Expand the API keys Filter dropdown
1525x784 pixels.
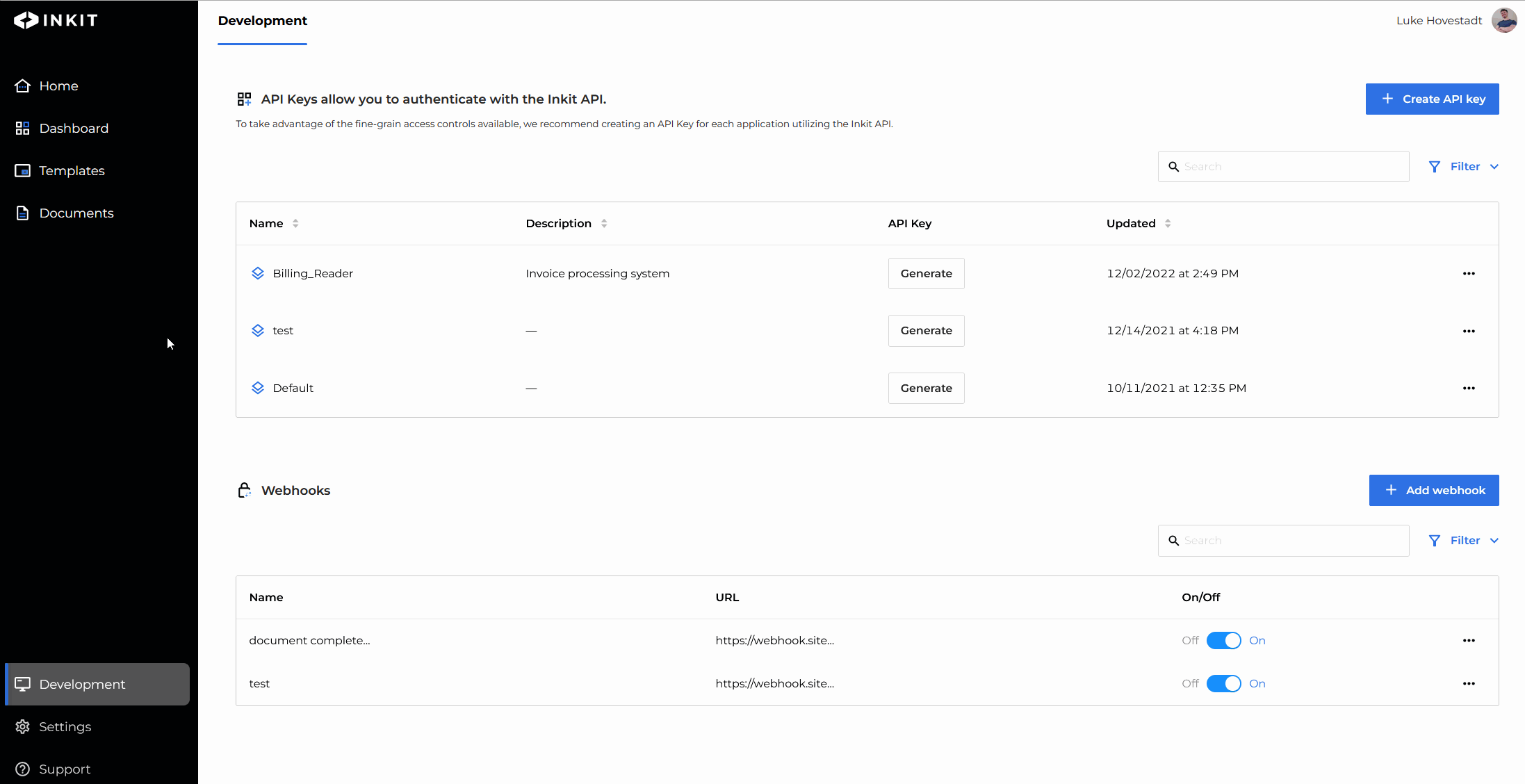pos(1464,166)
